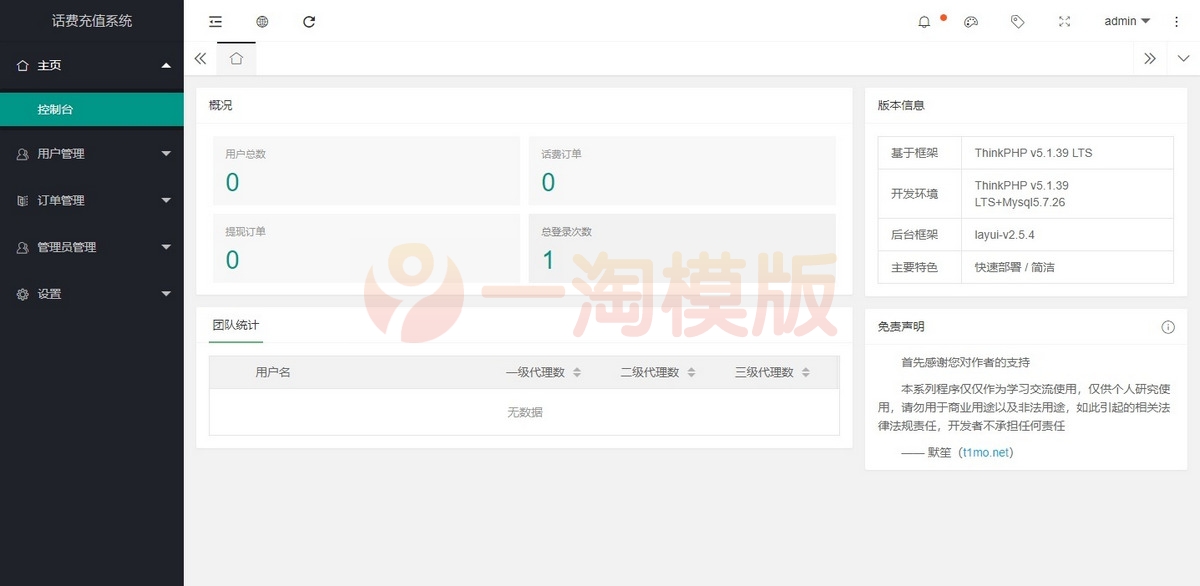Expand the 用户管理 menu section
Image resolution: width=1200 pixels, height=586 pixels.
click(91, 153)
